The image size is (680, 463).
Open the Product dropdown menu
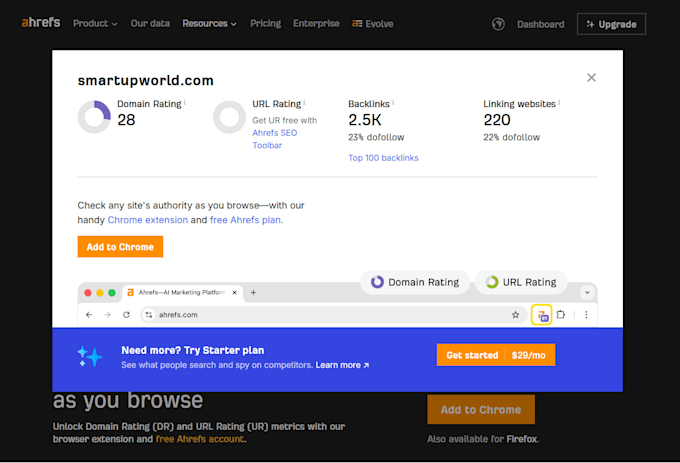click(95, 23)
